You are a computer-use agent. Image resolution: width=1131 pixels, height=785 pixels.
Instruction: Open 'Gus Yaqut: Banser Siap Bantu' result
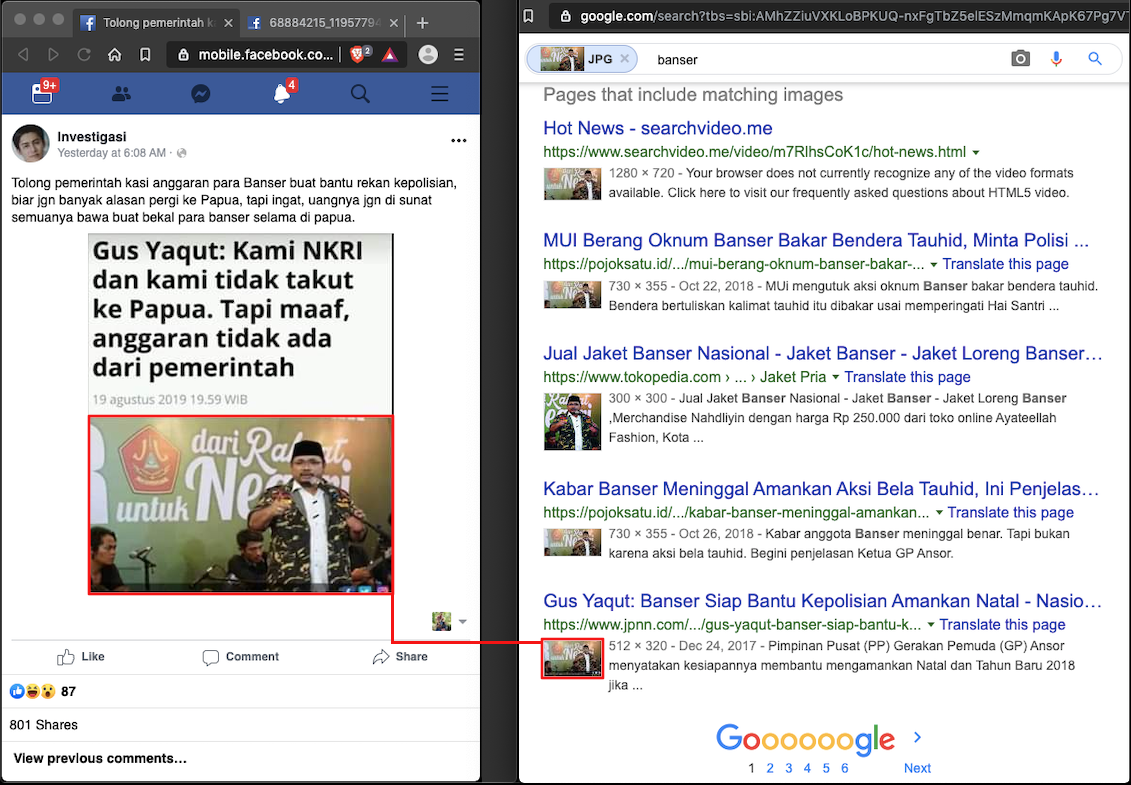[822, 601]
